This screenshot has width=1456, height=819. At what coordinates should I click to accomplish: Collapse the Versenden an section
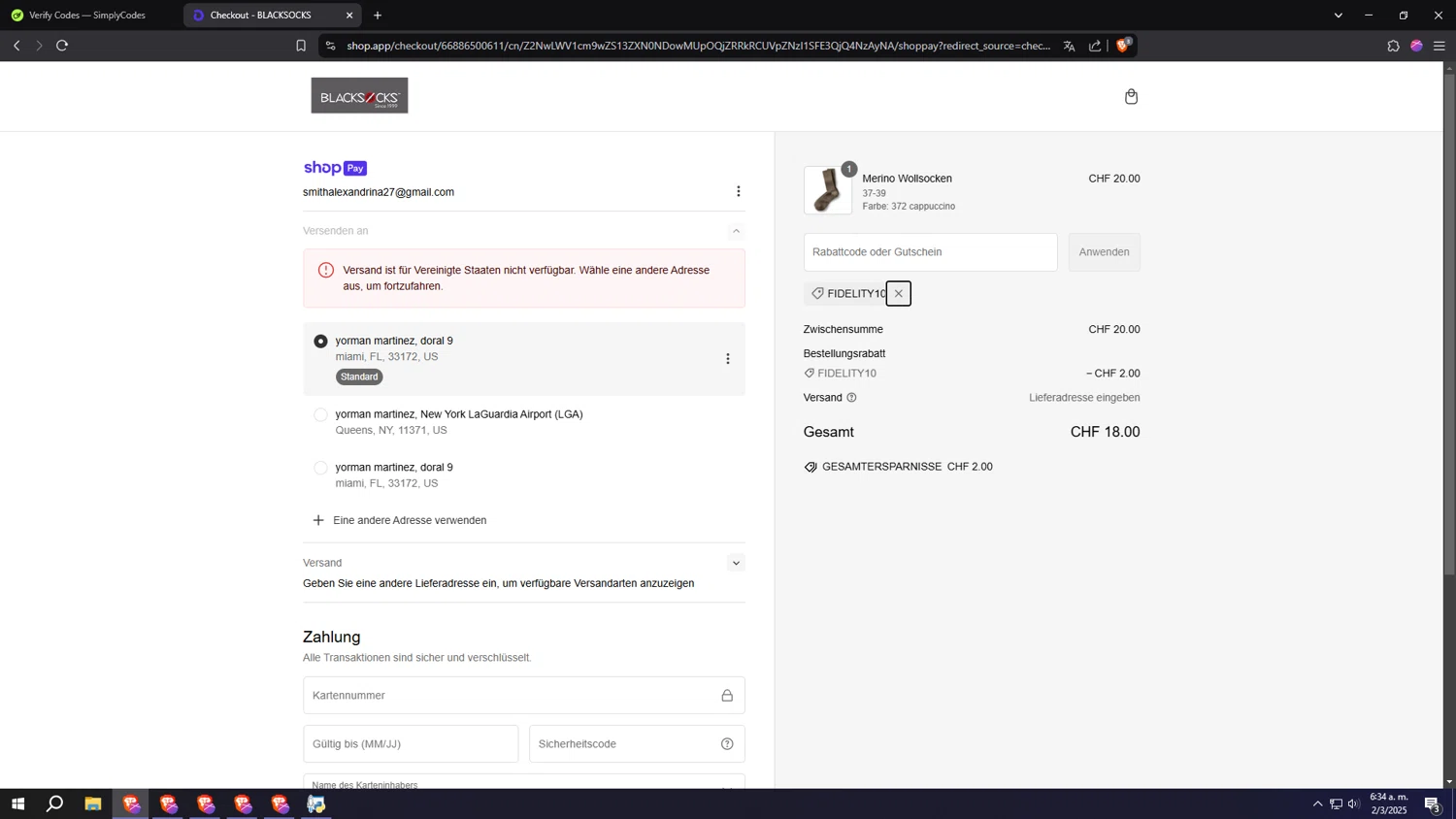[736, 231]
